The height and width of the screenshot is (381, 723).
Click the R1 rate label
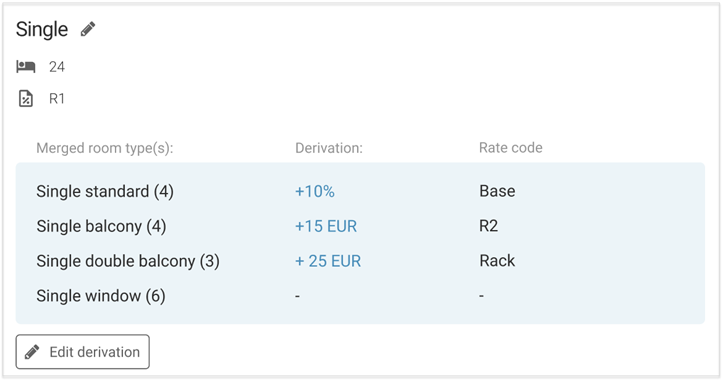[57, 99]
